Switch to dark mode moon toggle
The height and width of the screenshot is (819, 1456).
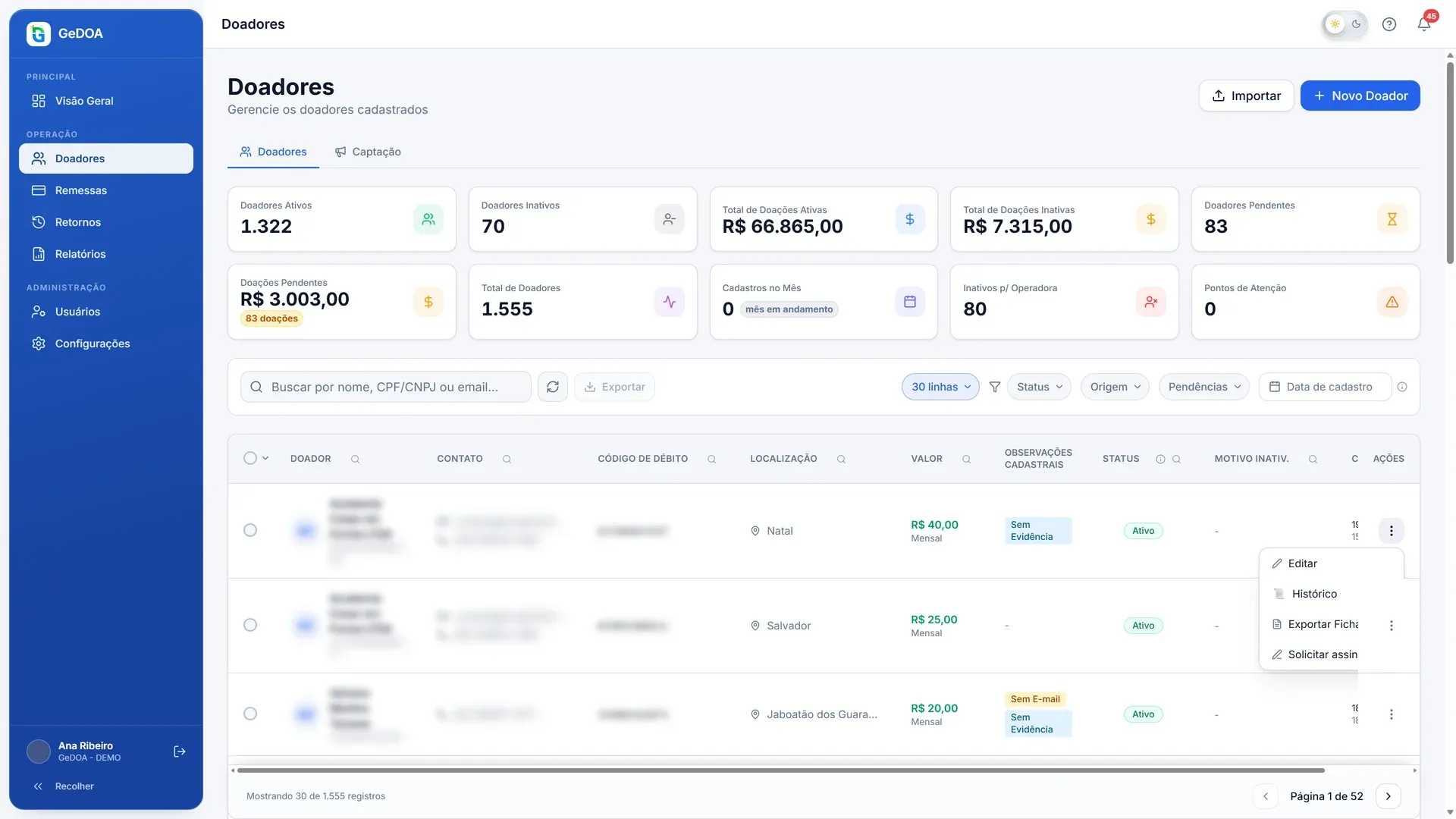(x=1356, y=24)
